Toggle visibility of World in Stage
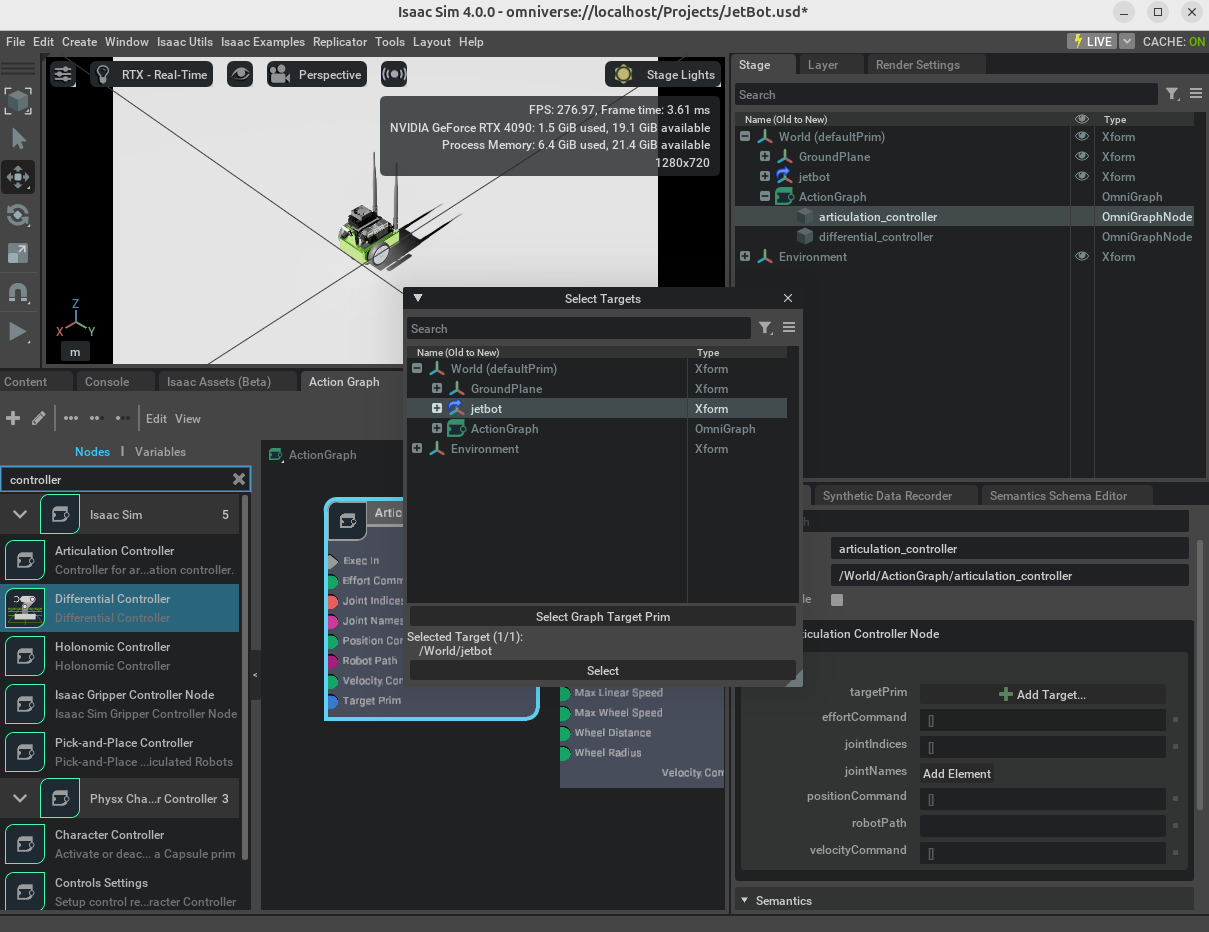 pyautogui.click(x=1081, y=137)
